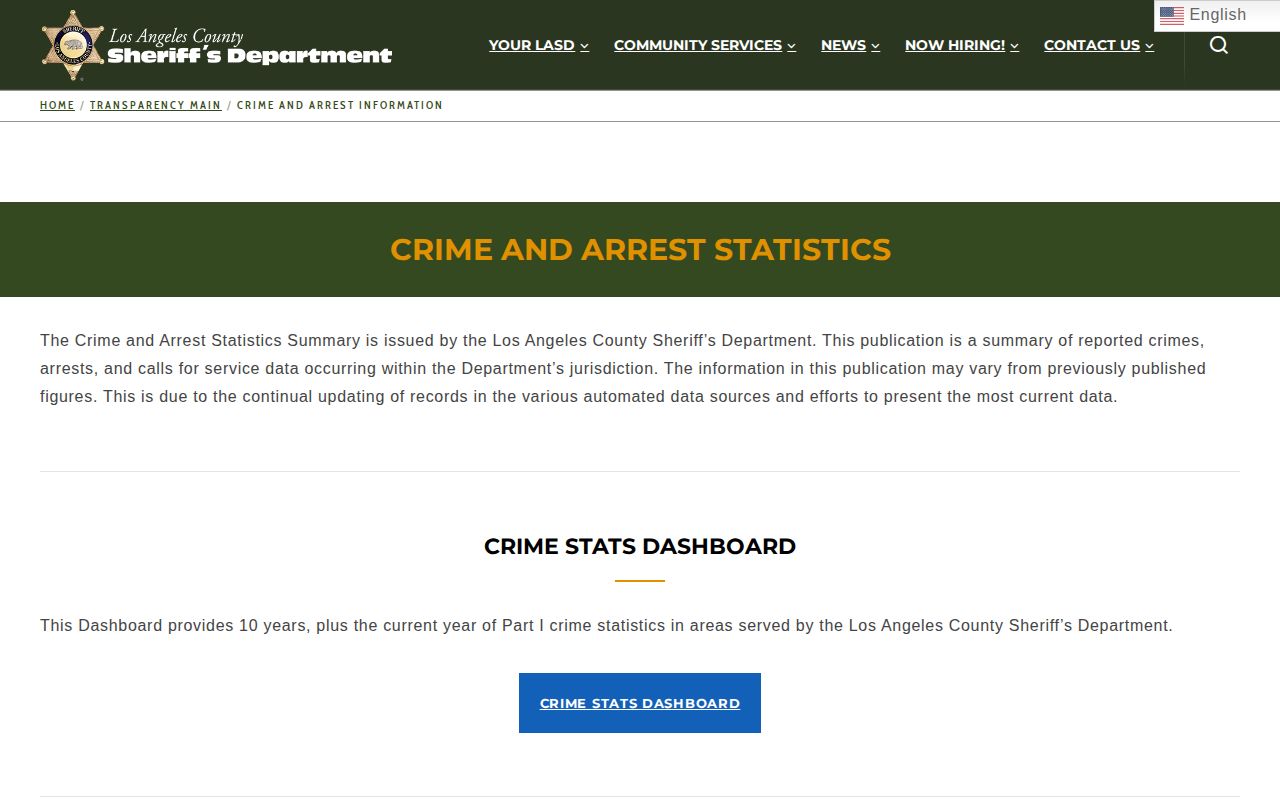This screenshot has height=800, width=1280.
Task: Expand chevron next to CONTACT US
Action: pyautogui.click(x=1149, y=46)
